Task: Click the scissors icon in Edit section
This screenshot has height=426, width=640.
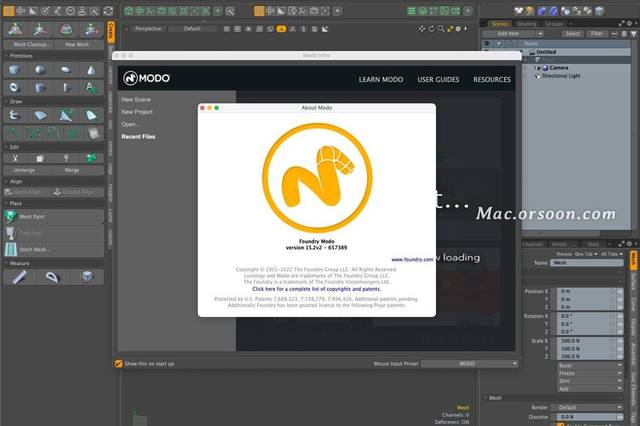Action: coord(15,158)
